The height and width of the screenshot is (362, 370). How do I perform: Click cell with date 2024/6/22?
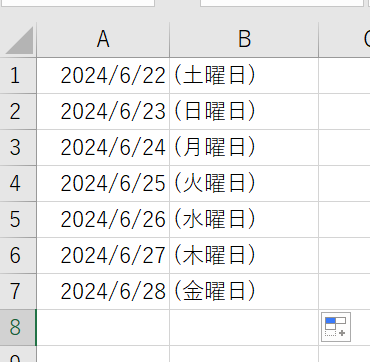(103, 76)
